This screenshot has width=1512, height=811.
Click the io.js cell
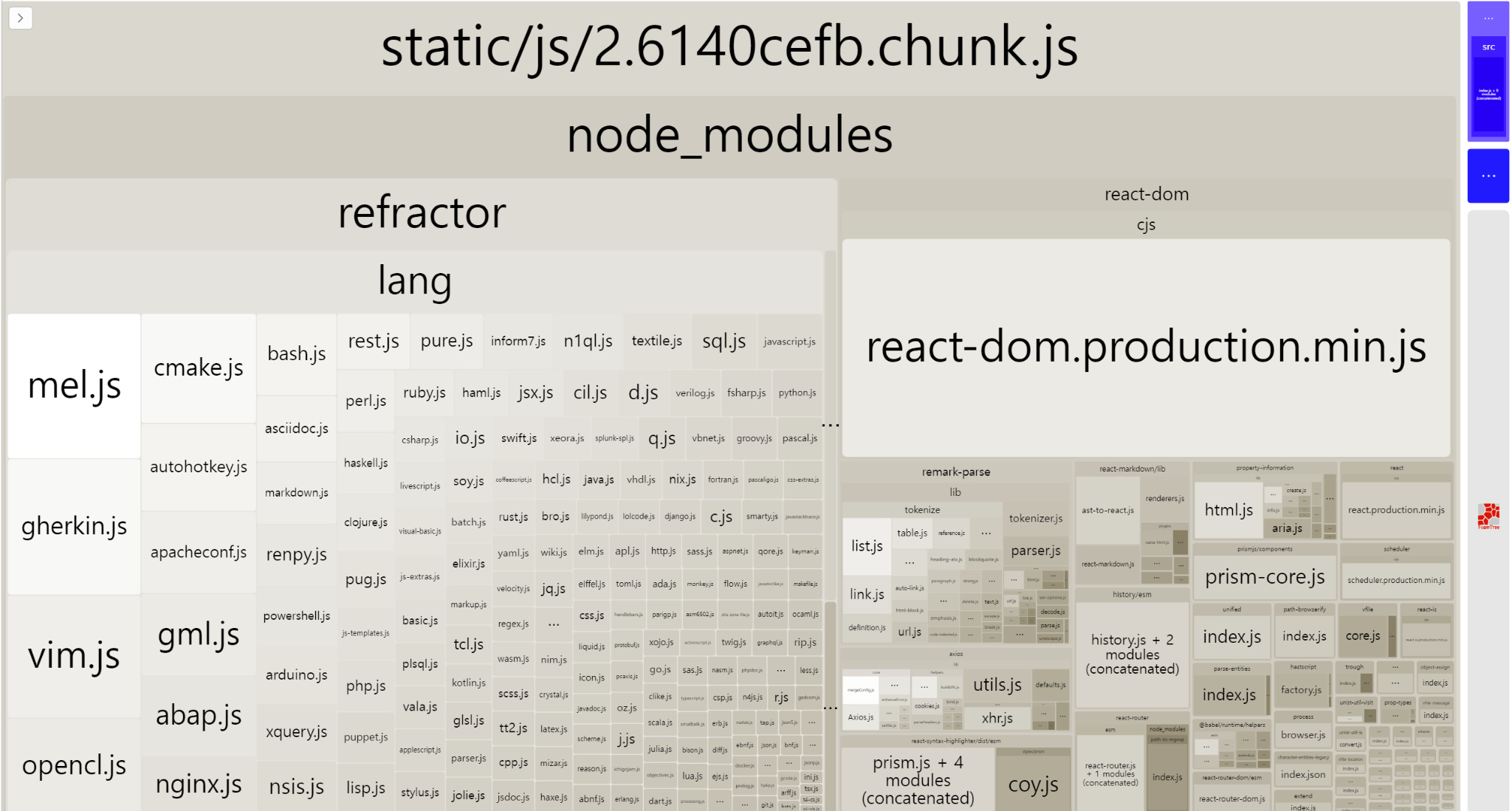pos(470,439)
